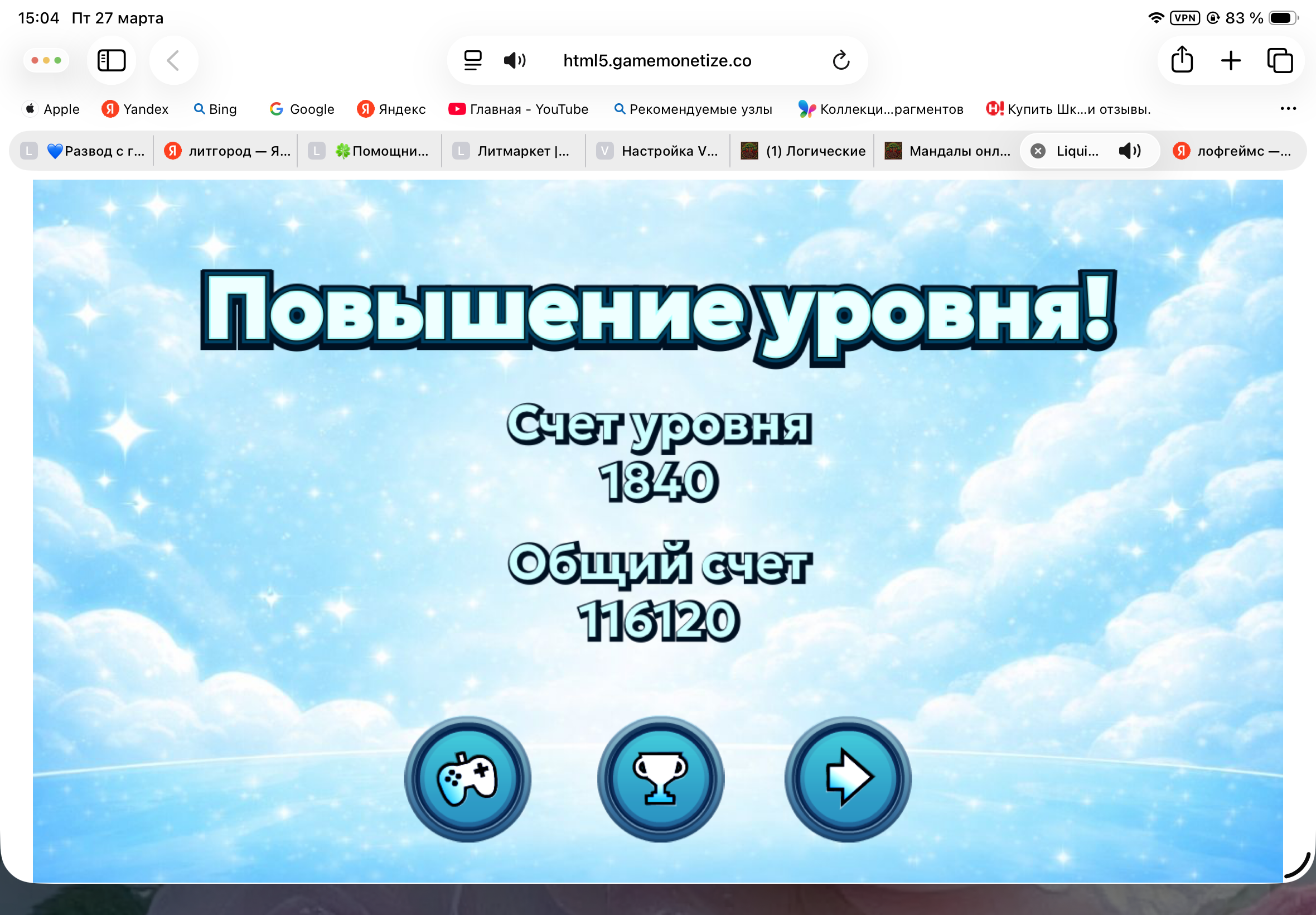Open the Google bookmark
The width and height of the screenshot is (1316, 915).
(x=302, y=109)
